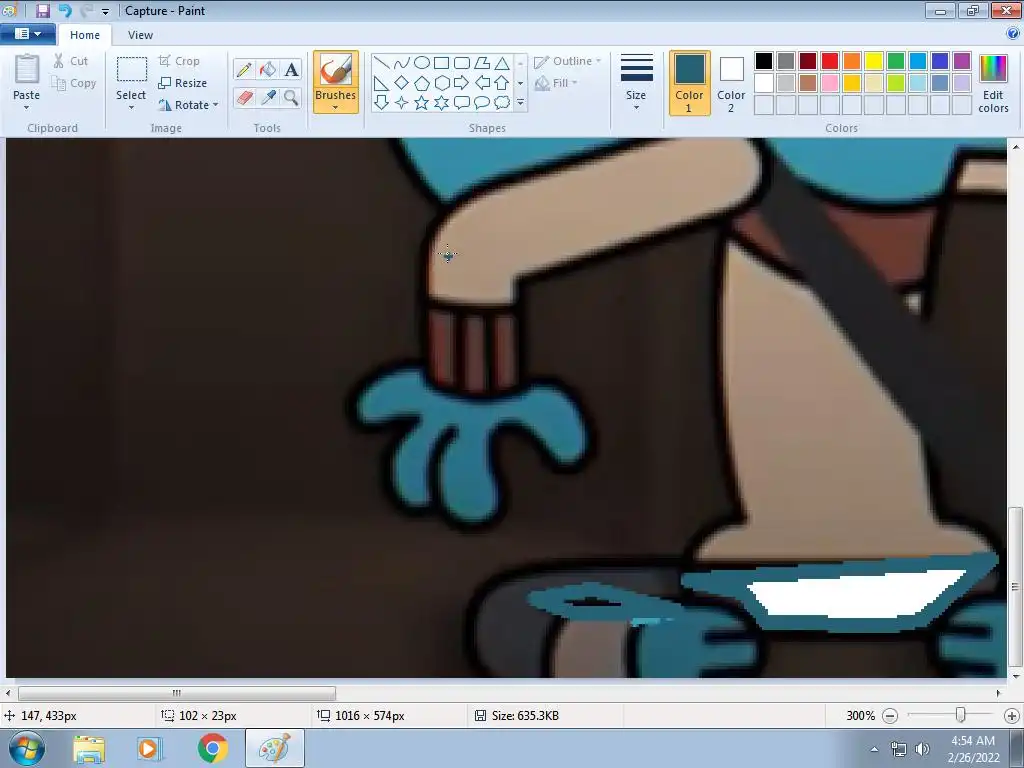The image size is (1024, 768).
Task: Choose the Curve shape
Action: 402,63
